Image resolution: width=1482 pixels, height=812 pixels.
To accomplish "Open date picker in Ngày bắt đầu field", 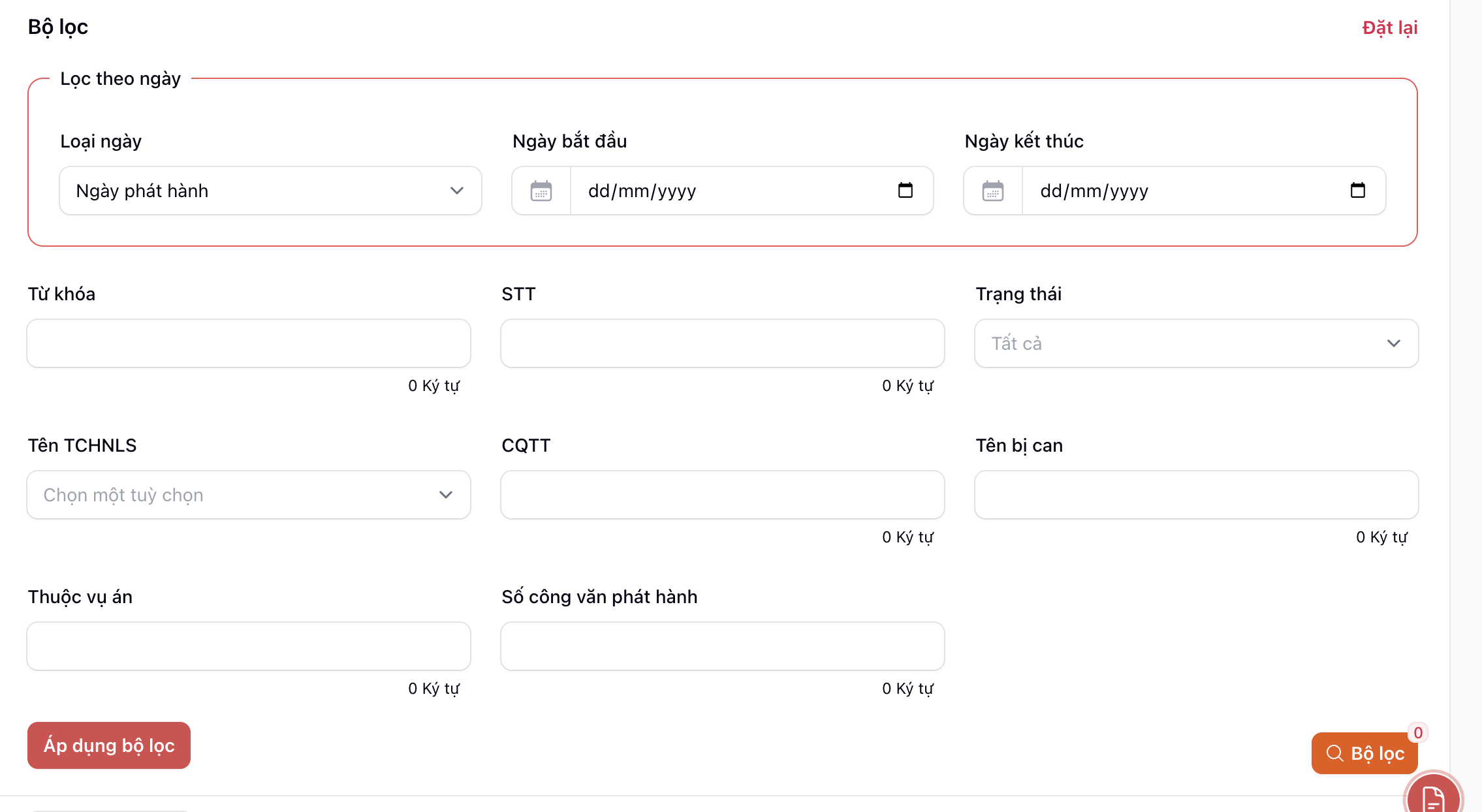I will [x=905, y=191].
